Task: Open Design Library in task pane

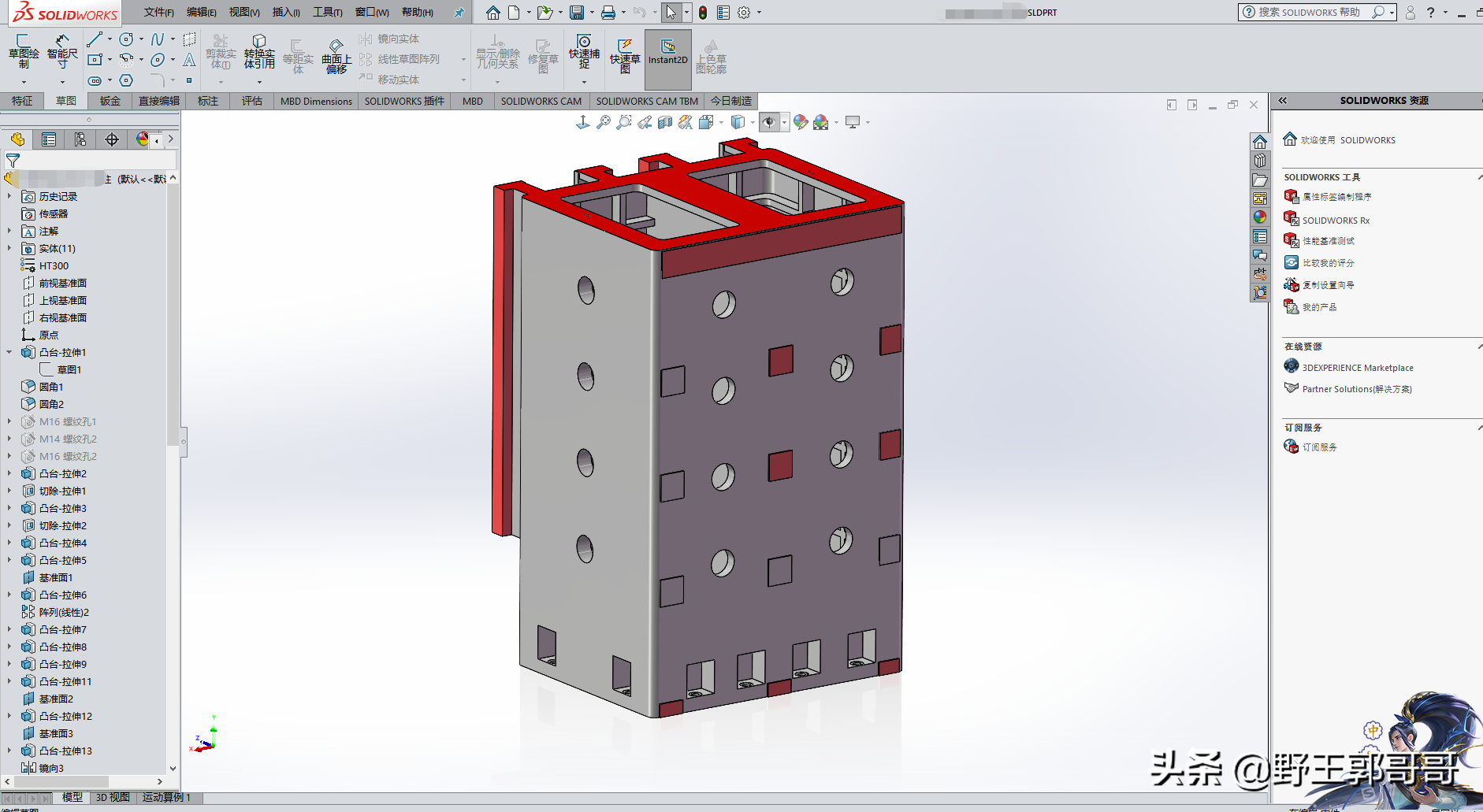Action: pyautogui.click(x=1260, y=161)
